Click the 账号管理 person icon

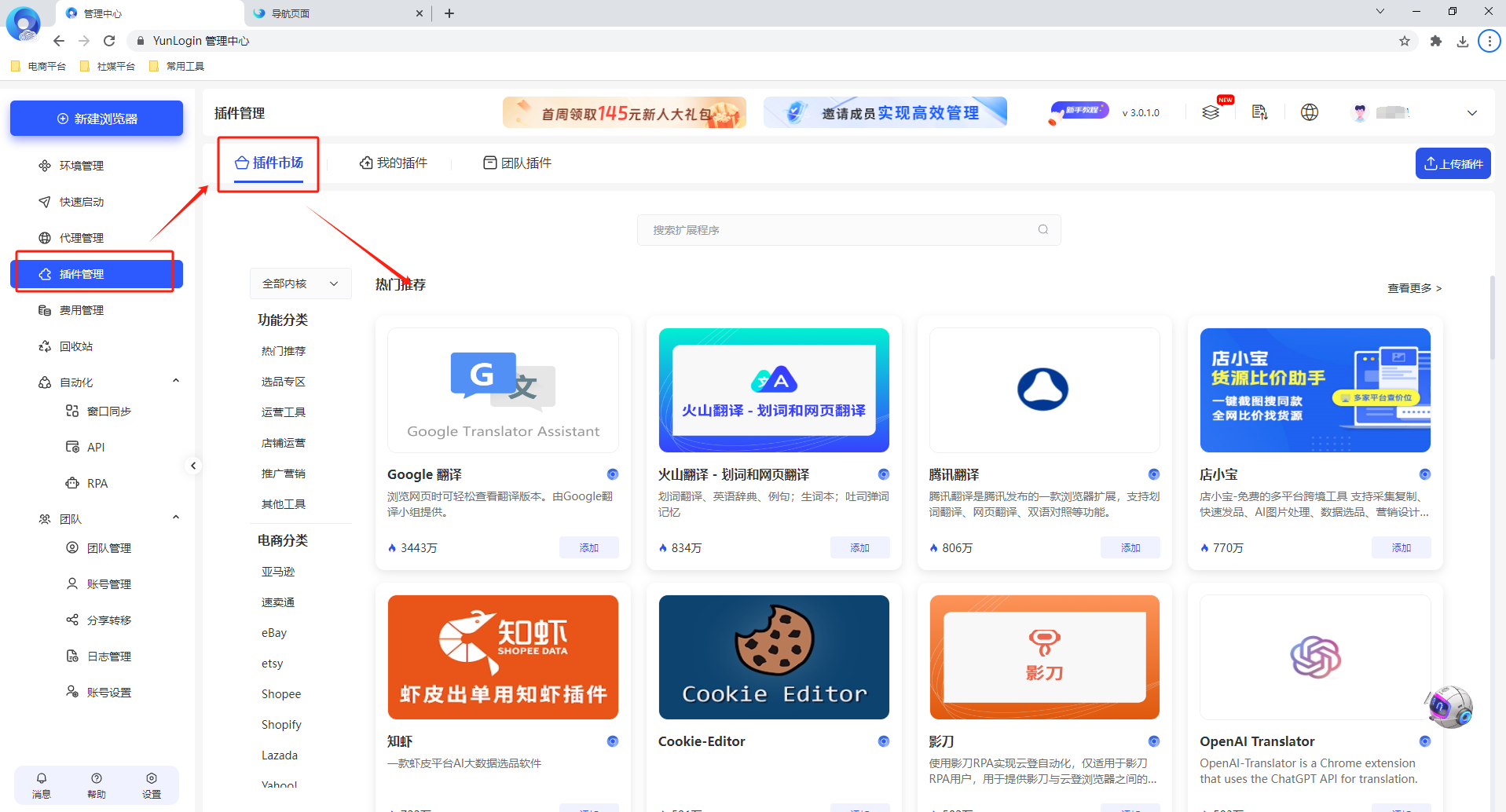tap(72, 583)
